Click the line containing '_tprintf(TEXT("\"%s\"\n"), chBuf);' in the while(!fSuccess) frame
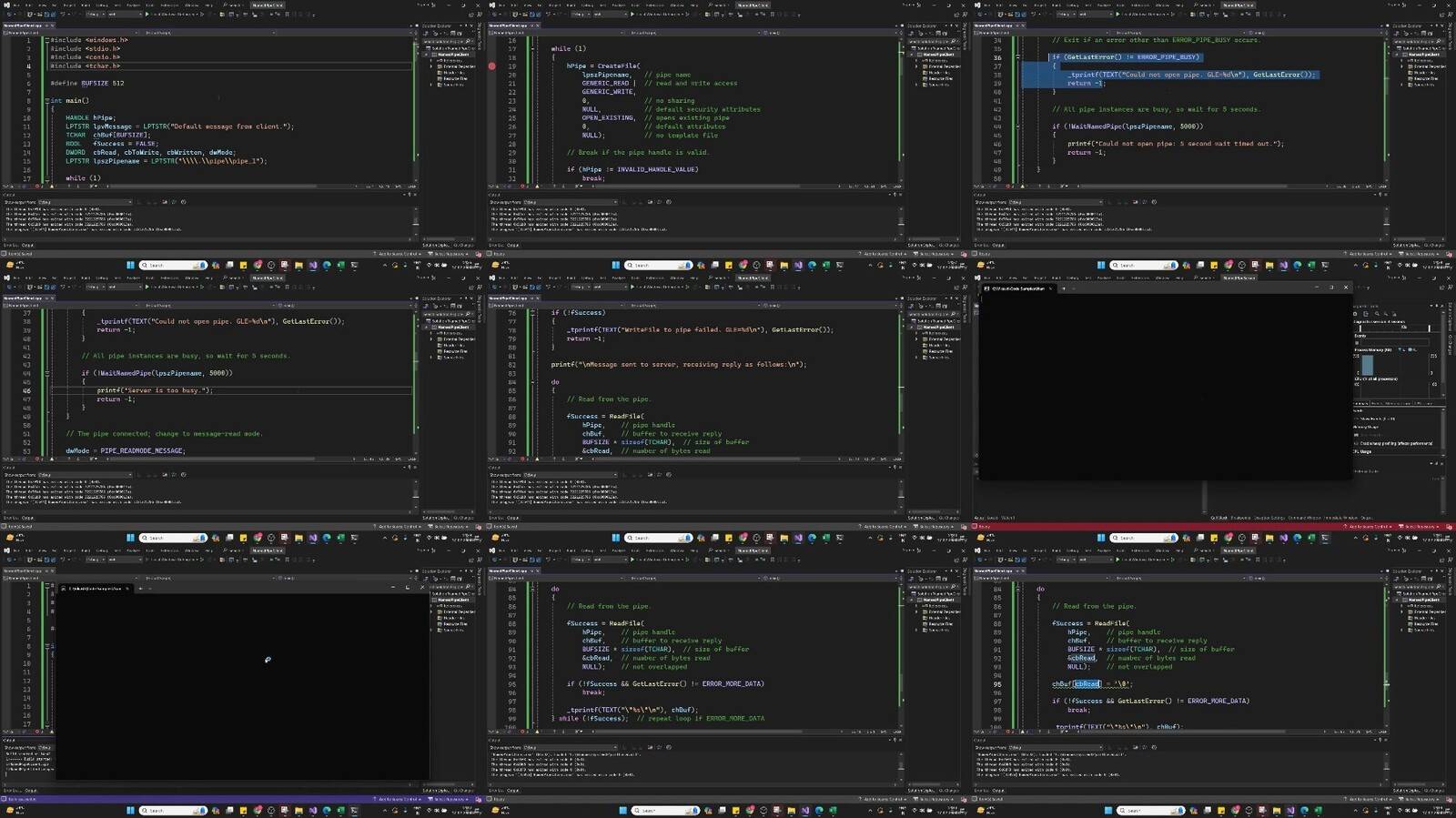The image size is (1456, 818). 632,710
